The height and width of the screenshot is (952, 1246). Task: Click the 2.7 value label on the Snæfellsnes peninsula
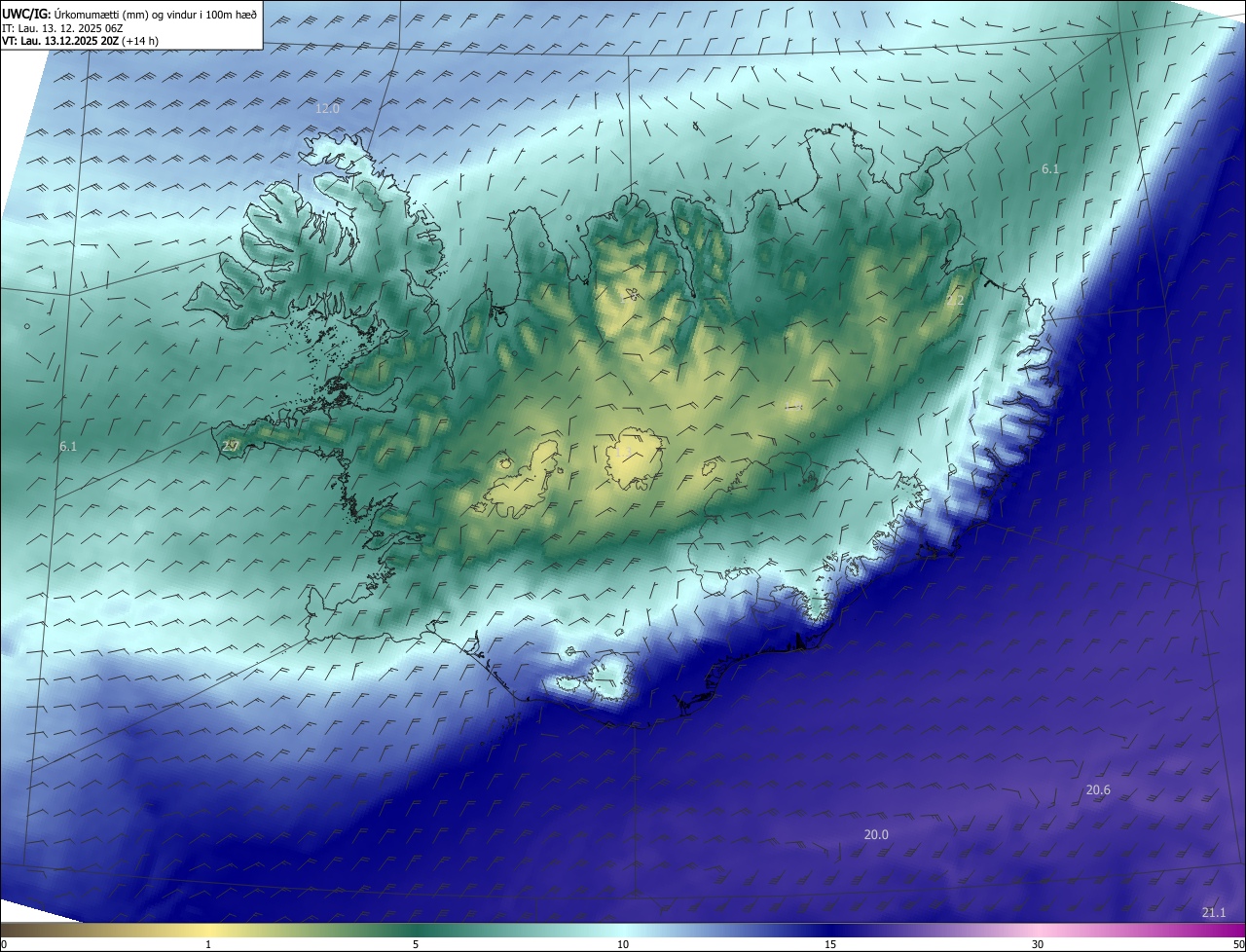coord(231,446)
